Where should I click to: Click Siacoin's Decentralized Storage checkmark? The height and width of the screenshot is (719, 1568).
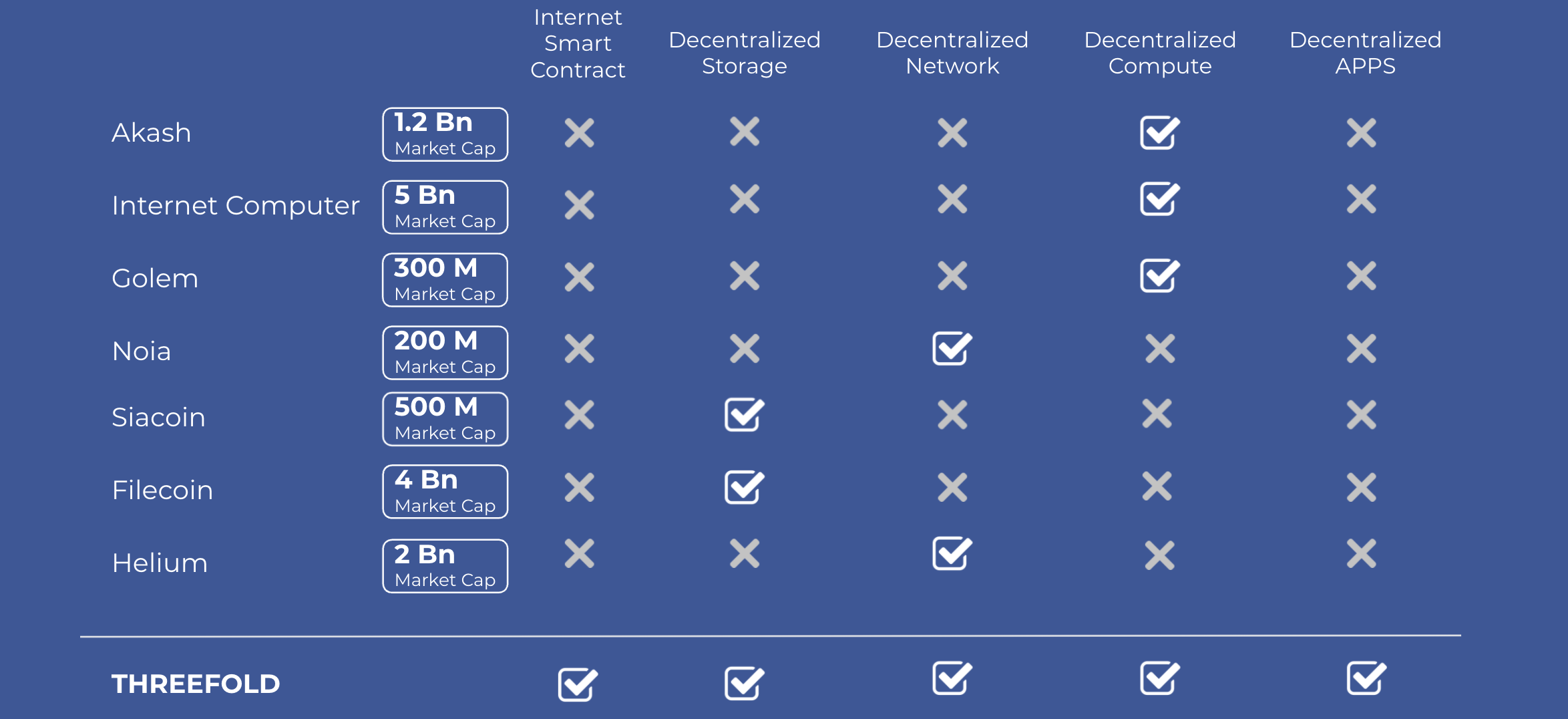pos(744,415)
